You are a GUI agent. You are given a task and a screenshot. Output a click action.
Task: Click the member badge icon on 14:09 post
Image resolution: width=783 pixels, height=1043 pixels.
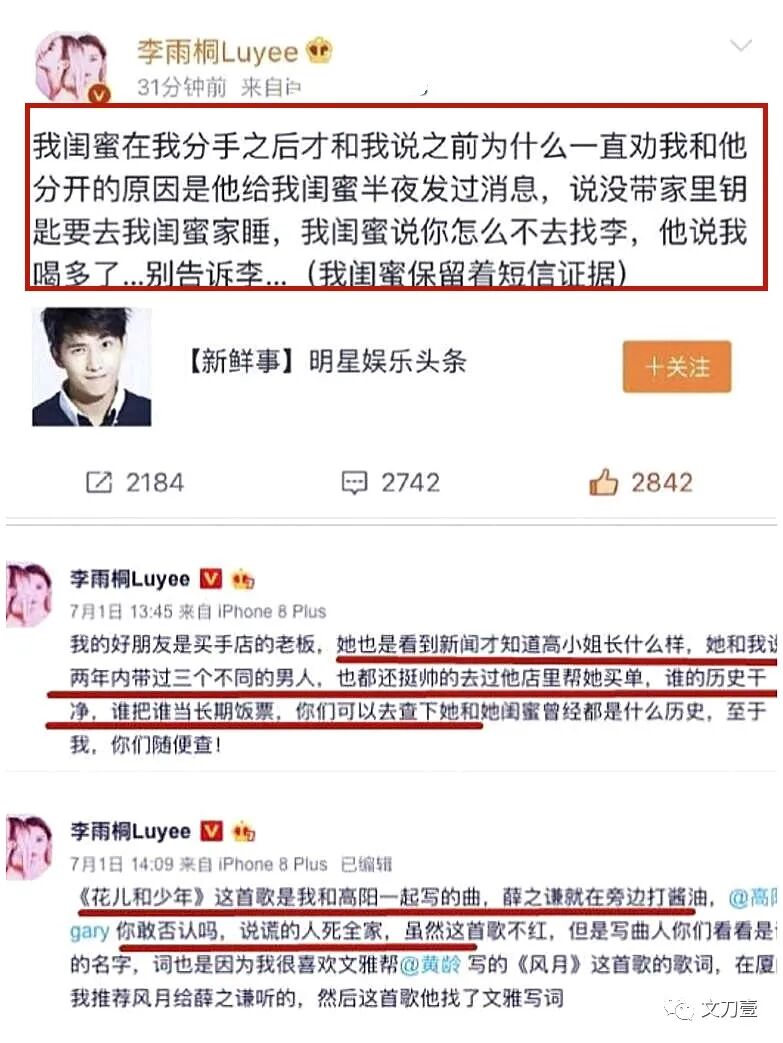click(x=243, y=832)
